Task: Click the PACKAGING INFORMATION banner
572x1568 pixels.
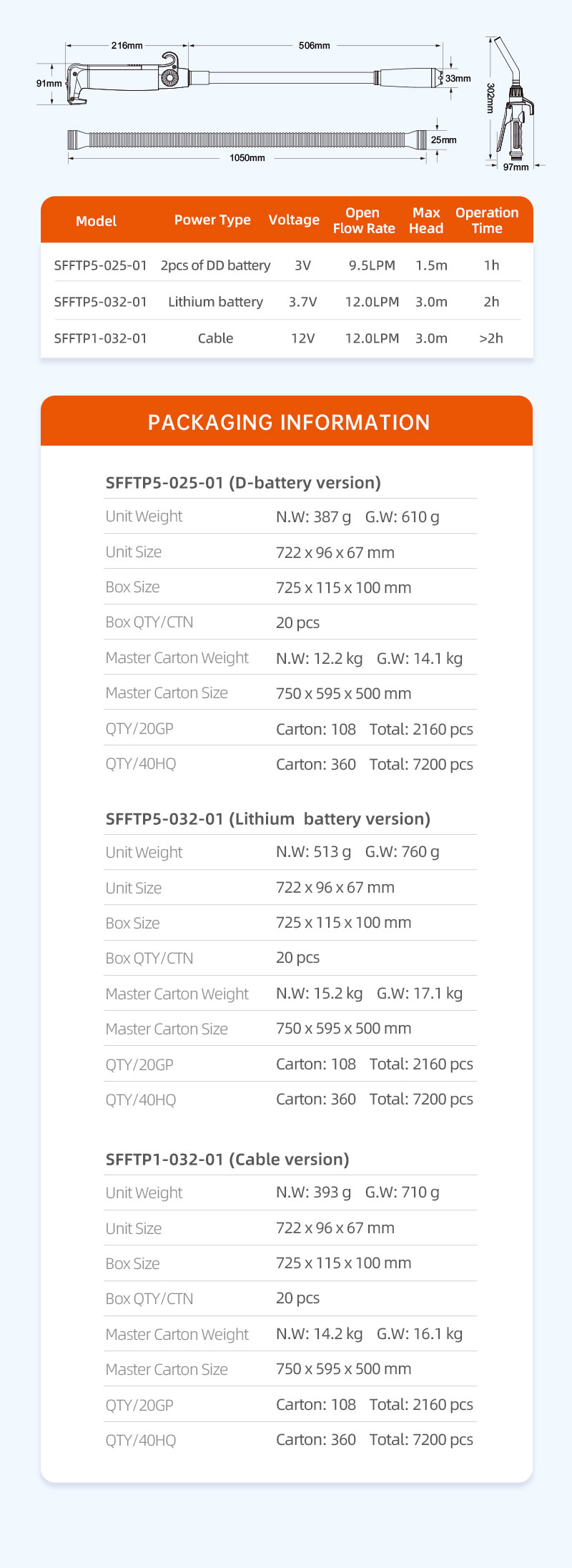Action: point(288,422)
